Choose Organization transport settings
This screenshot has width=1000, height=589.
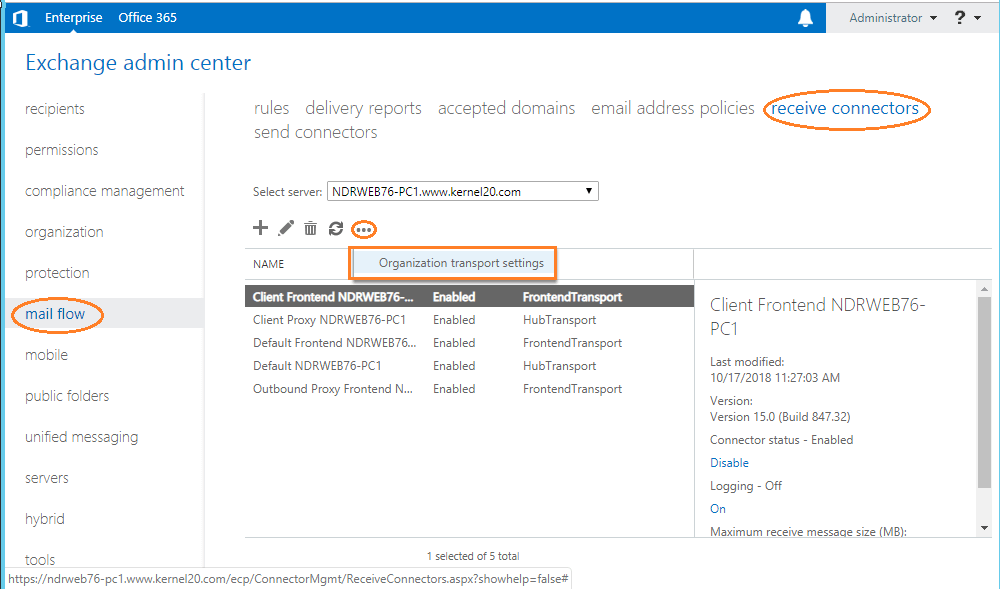461,263
